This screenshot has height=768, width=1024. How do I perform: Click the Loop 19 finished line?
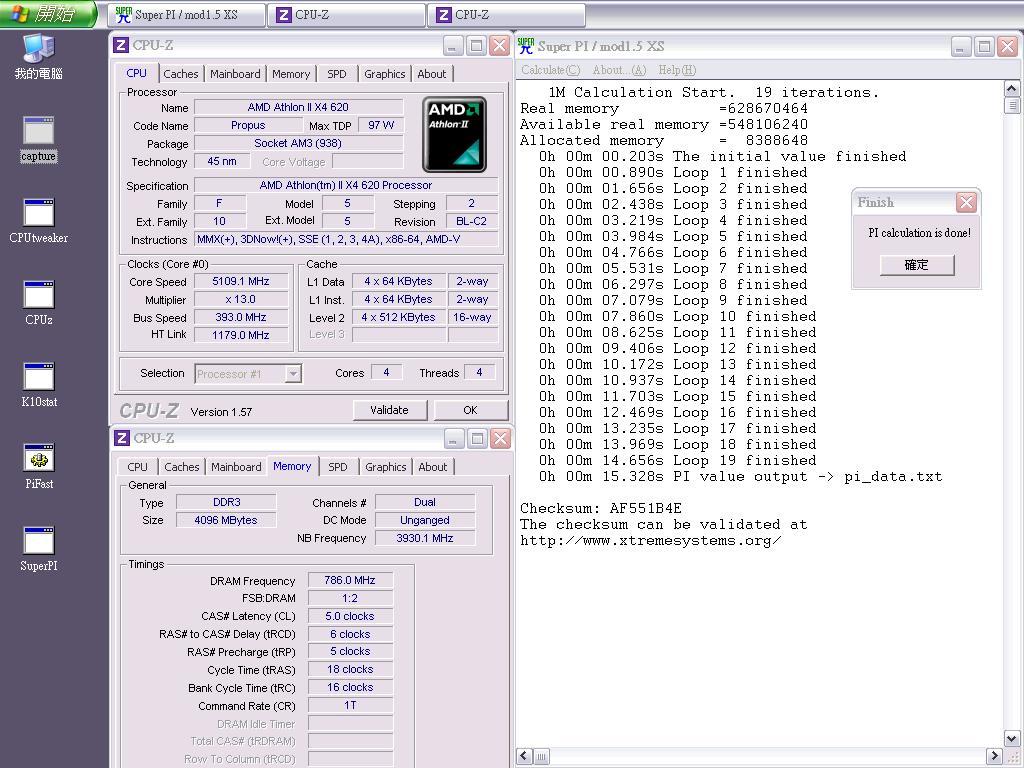677,460
